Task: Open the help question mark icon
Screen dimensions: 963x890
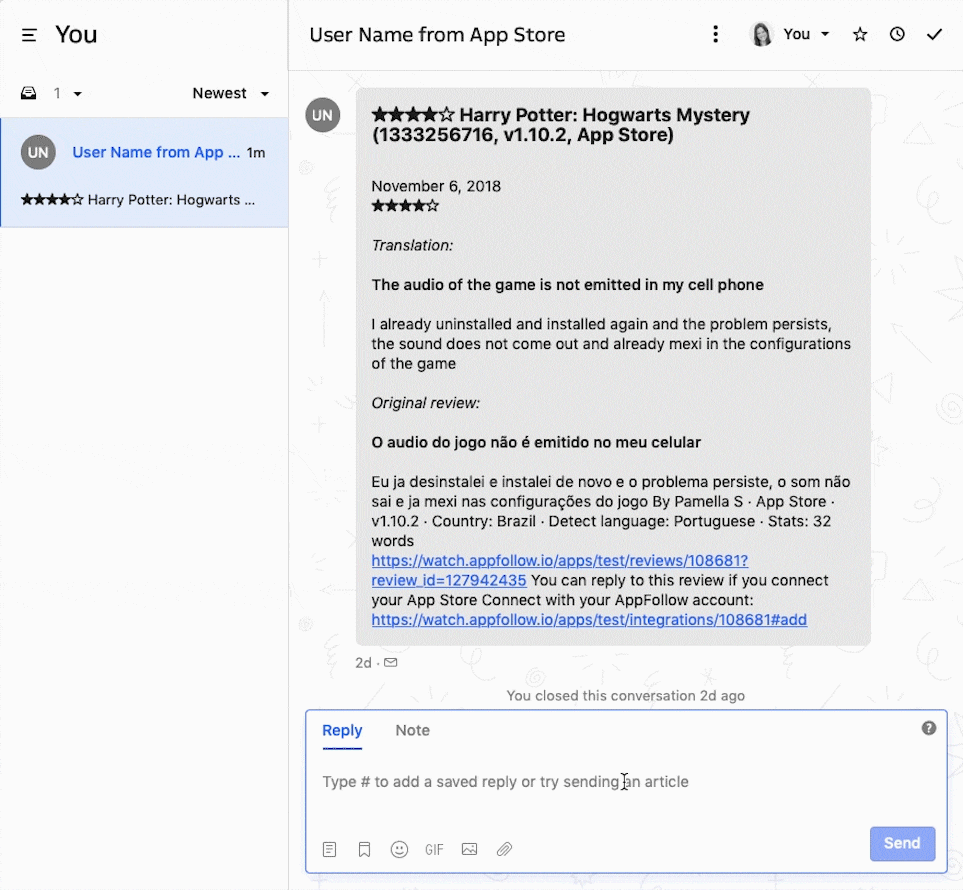Action: coord(929,728)
